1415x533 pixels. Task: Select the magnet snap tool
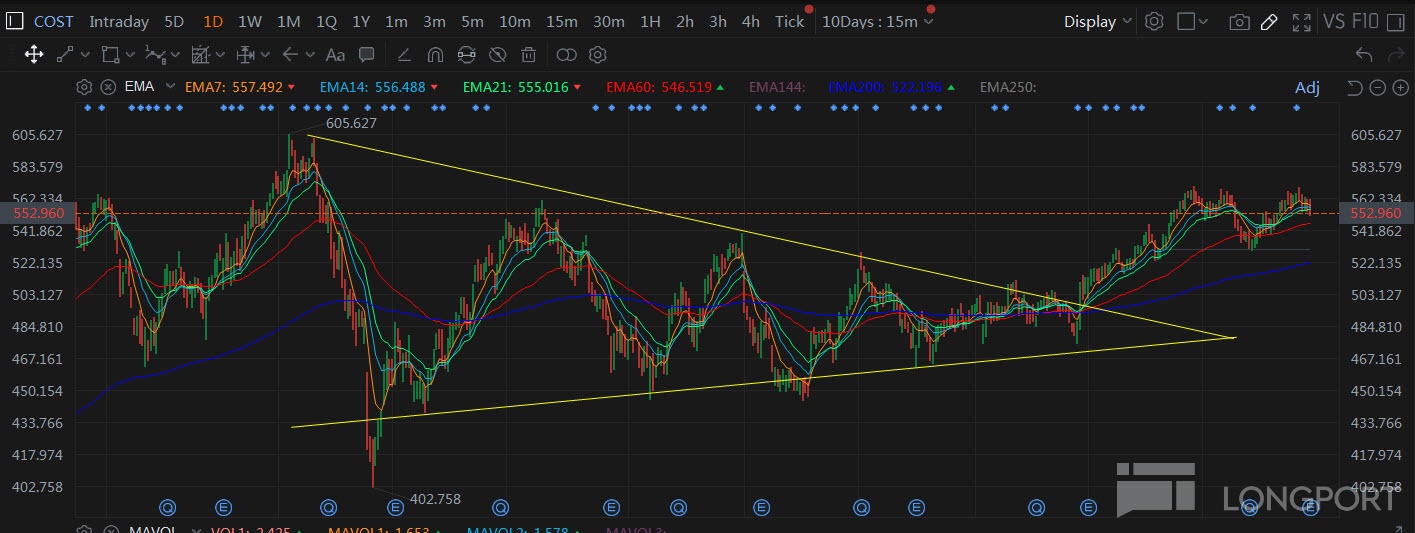pyautogui.click(x=435, y=55)
